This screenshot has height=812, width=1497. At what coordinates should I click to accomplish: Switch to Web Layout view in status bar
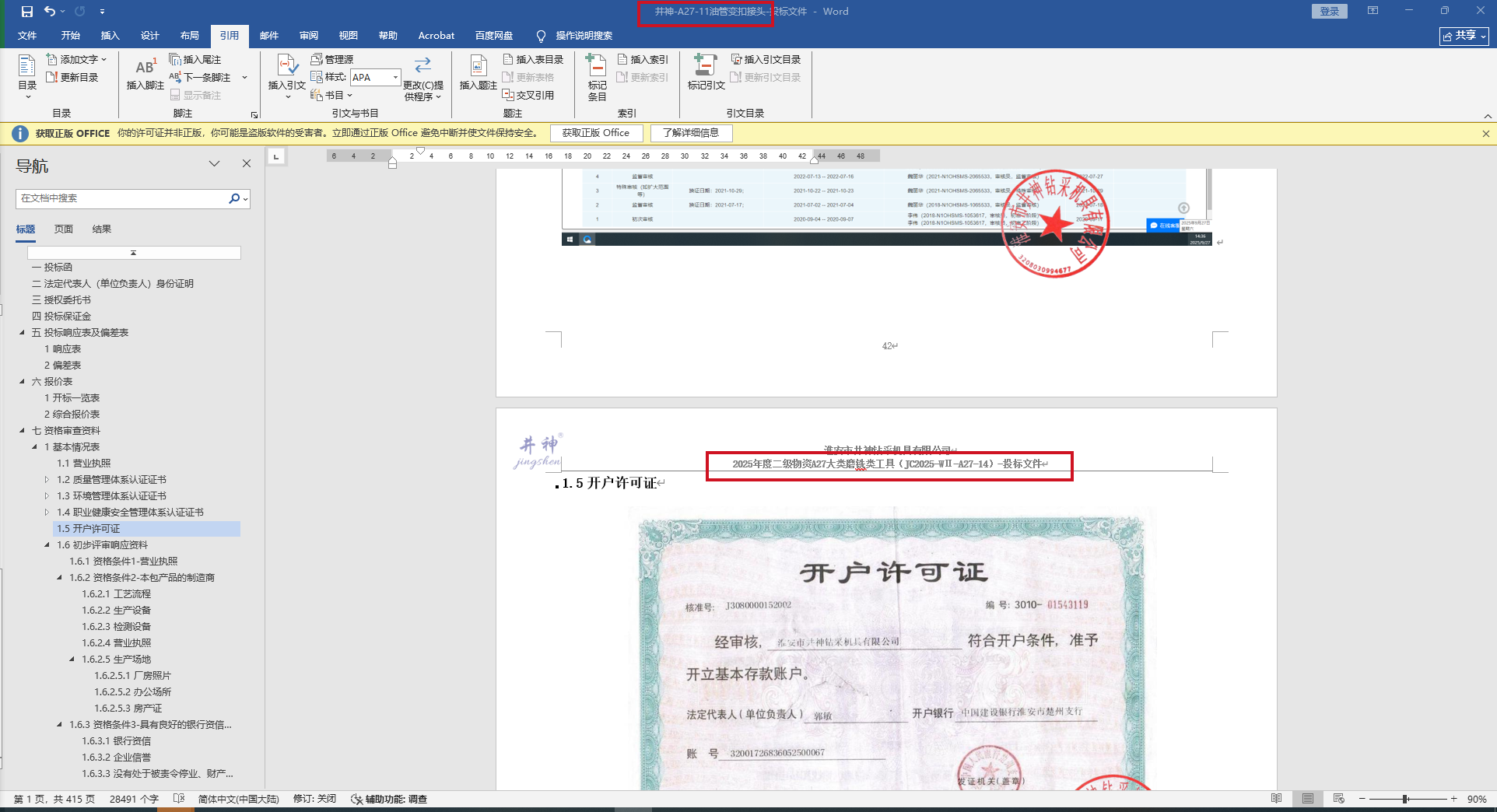[x=1339, y=799]
